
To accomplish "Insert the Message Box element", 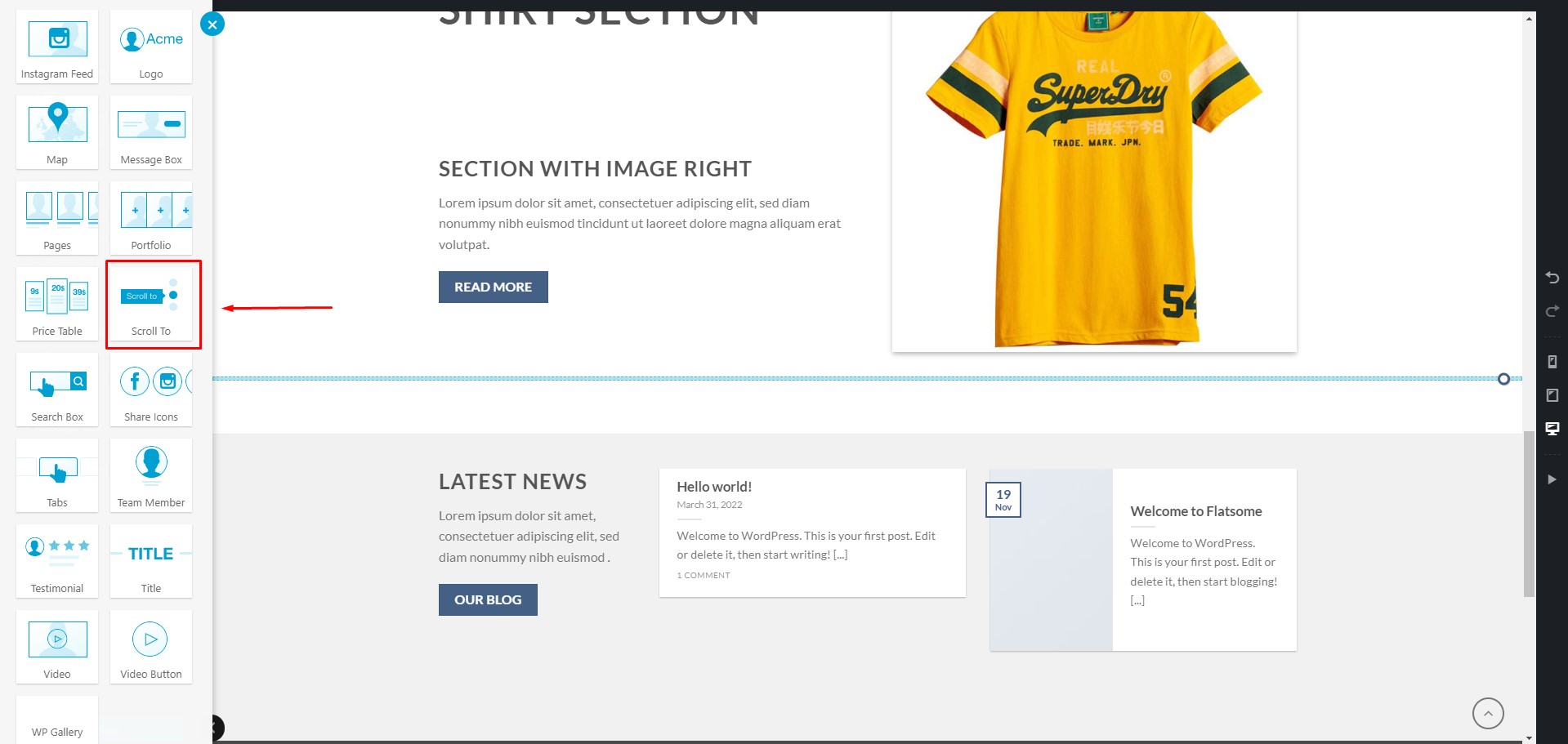I will pyautogui.click(x=151, y=132).
